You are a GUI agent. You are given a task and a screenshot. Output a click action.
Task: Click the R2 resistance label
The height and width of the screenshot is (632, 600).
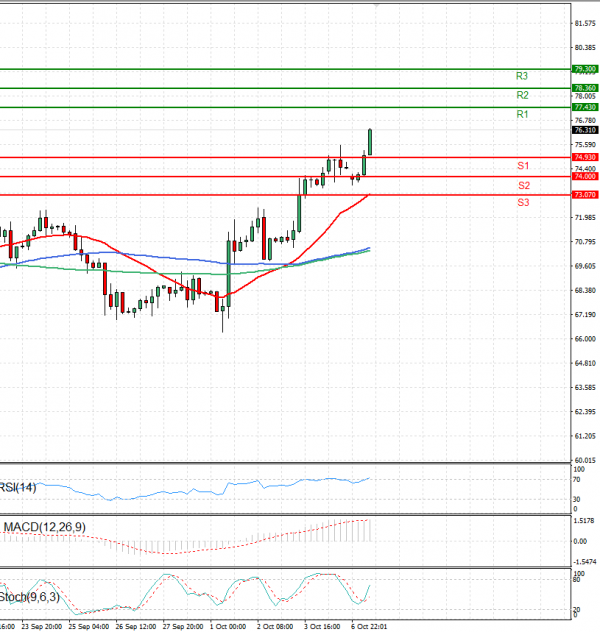[x=522, y=95]
